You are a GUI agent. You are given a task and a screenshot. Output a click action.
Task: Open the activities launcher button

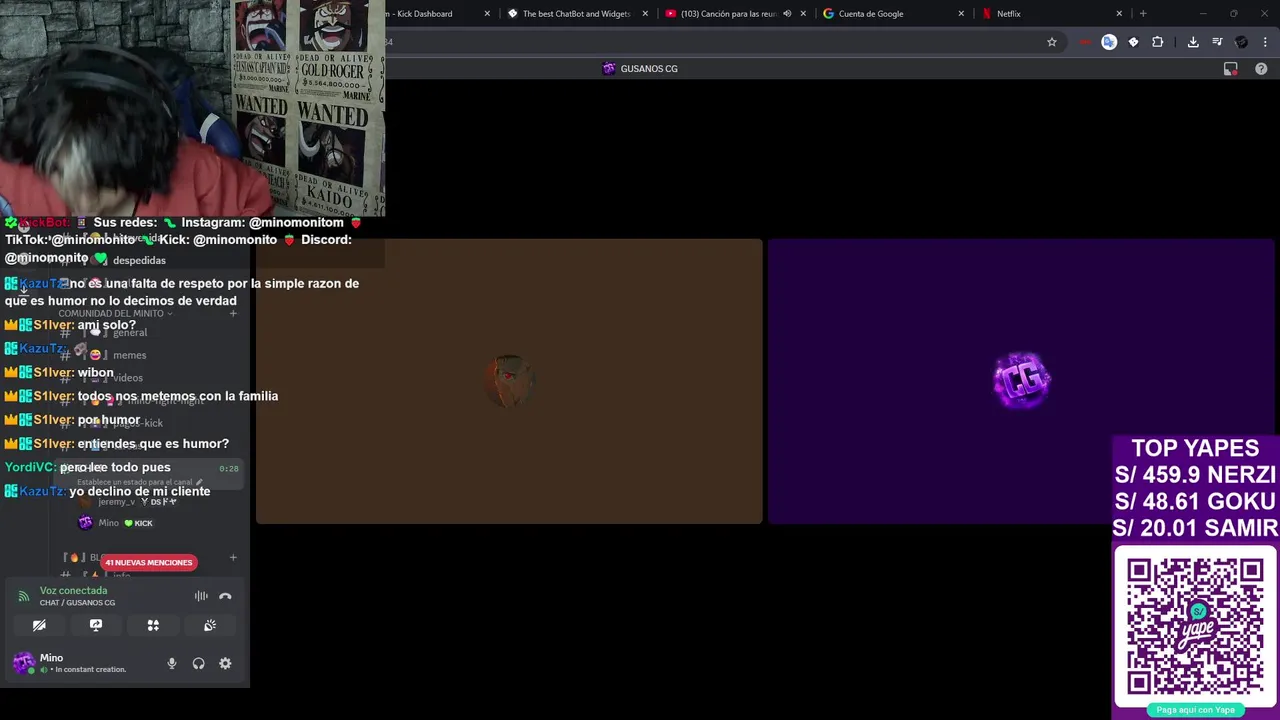153,625
